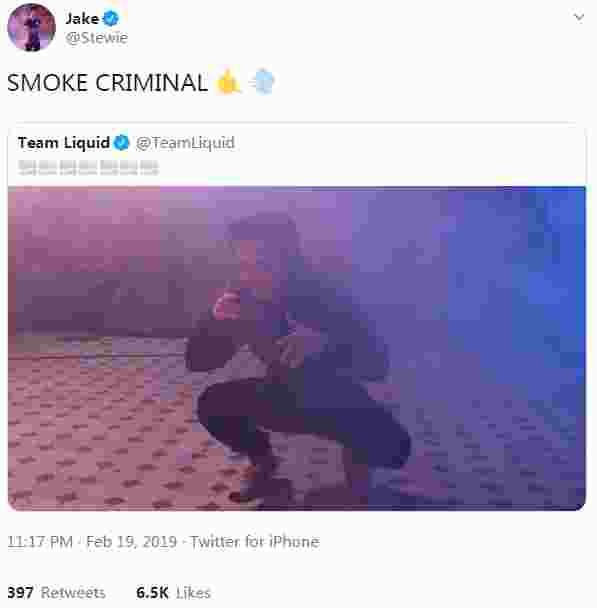Open Jake's profile avatar picture
The image size is (597, 608).
pos(31,27)
